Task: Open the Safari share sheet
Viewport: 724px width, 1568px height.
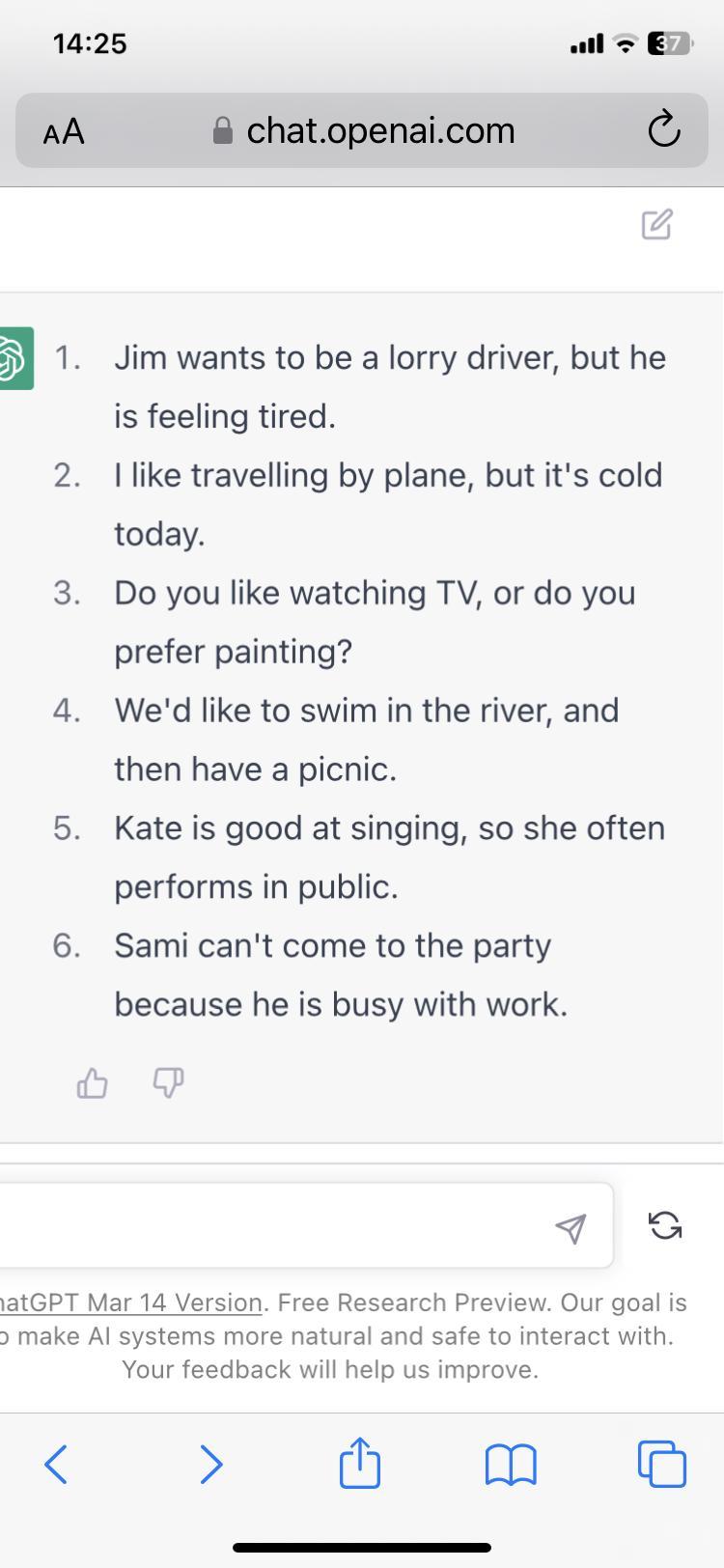Action: click(360, 1464)
